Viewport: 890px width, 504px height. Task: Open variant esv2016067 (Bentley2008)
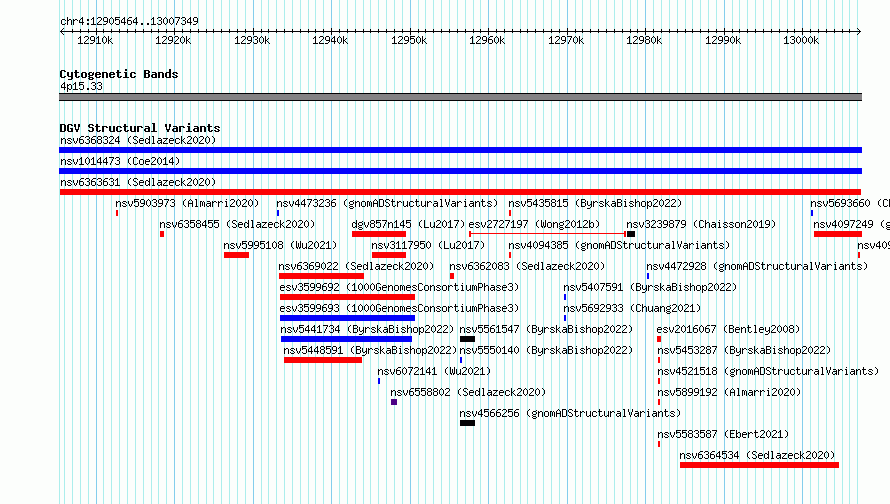(x=728, y=329)
